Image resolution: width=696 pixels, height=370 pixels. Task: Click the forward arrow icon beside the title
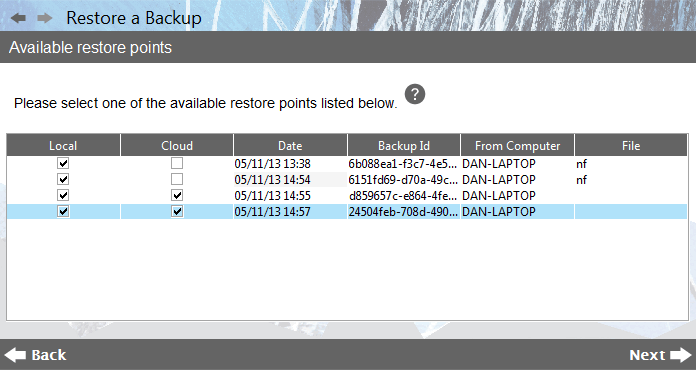(x=45, y=18)
